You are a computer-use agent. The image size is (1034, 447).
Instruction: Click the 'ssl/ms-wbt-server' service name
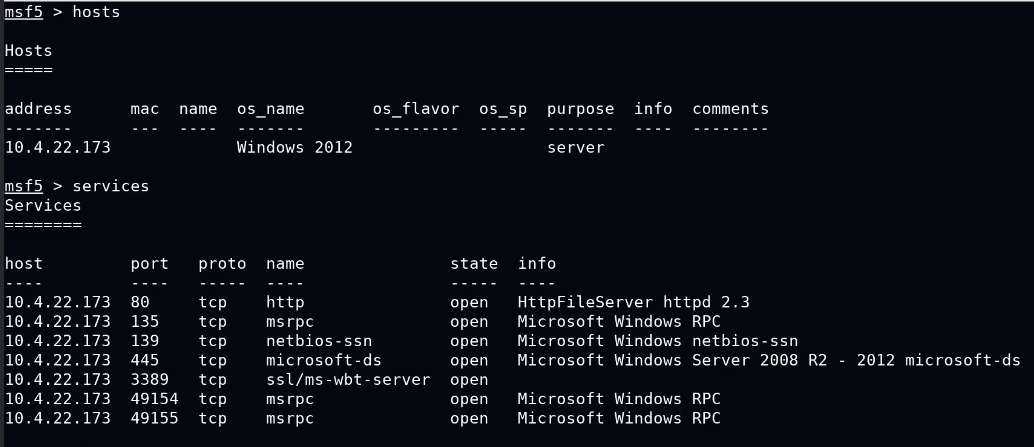pyautogui.click(x=347, y=380)
